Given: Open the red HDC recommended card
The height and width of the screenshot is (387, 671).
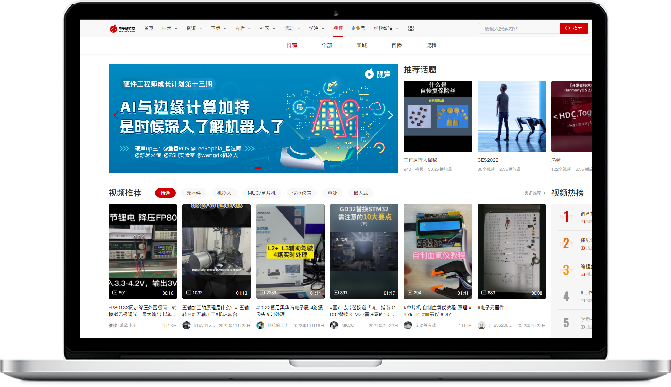Looking at the screenshot, I should click(x=572, y=116).
